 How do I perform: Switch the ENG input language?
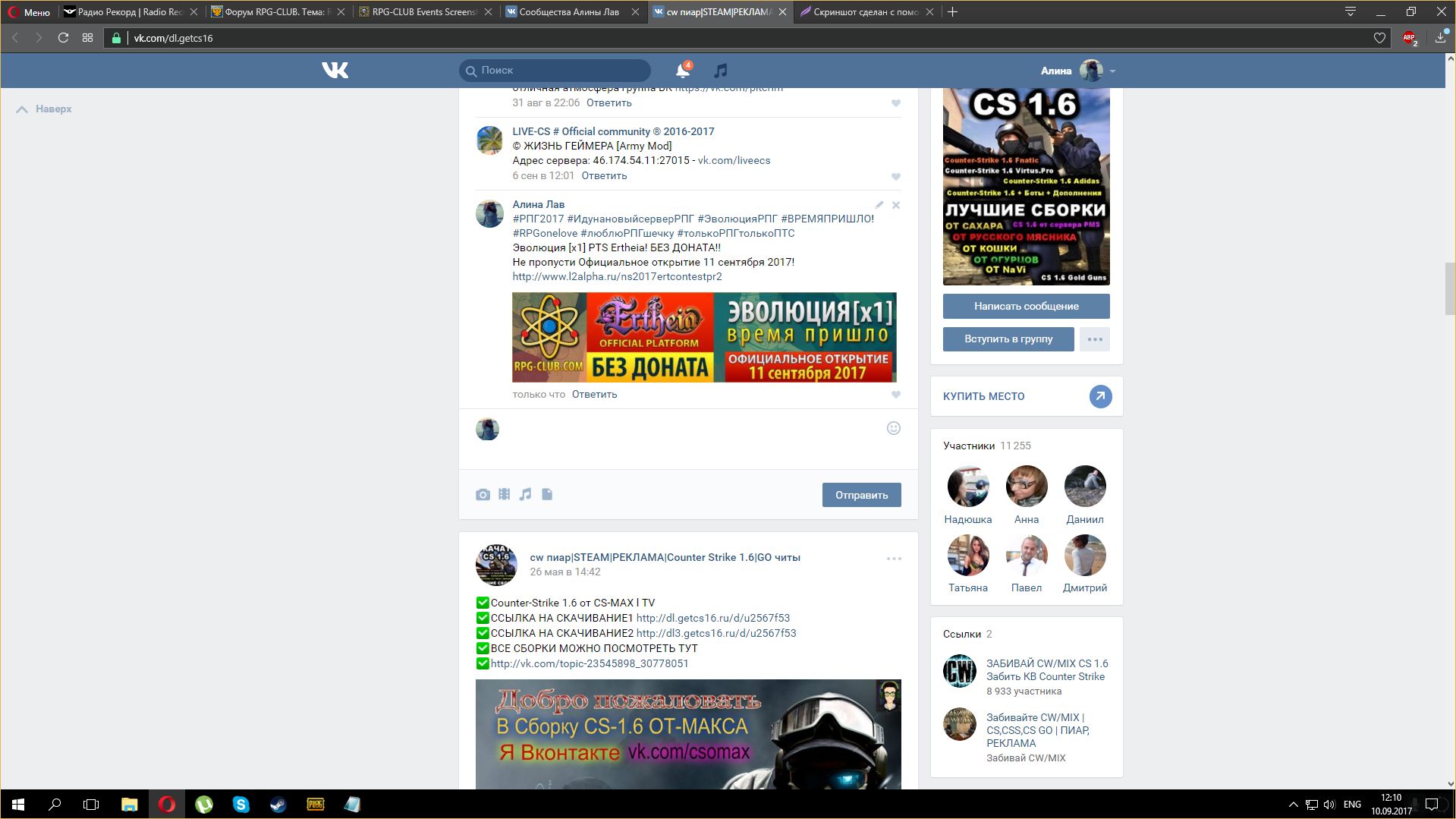(1352, 805)
